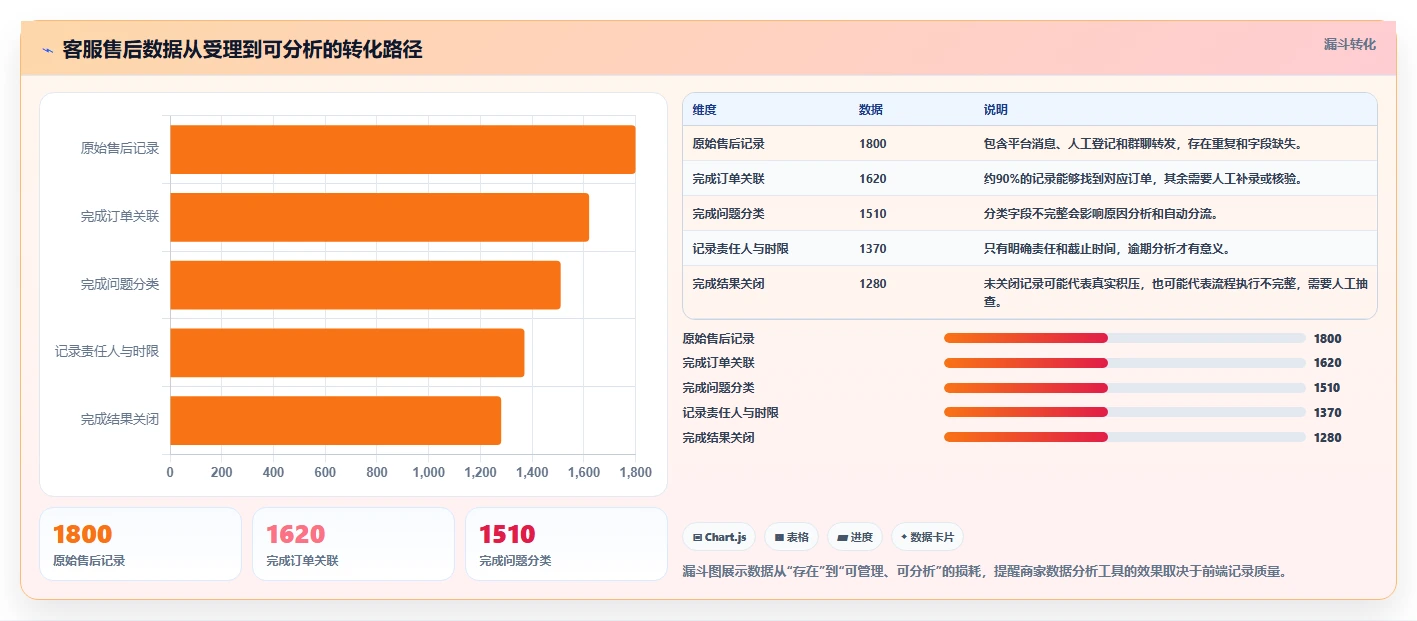The height and width of the screenshot is (621, 1417).
Task: Click the 1,800 tick label on the chart axis
Action: (636, 472)
